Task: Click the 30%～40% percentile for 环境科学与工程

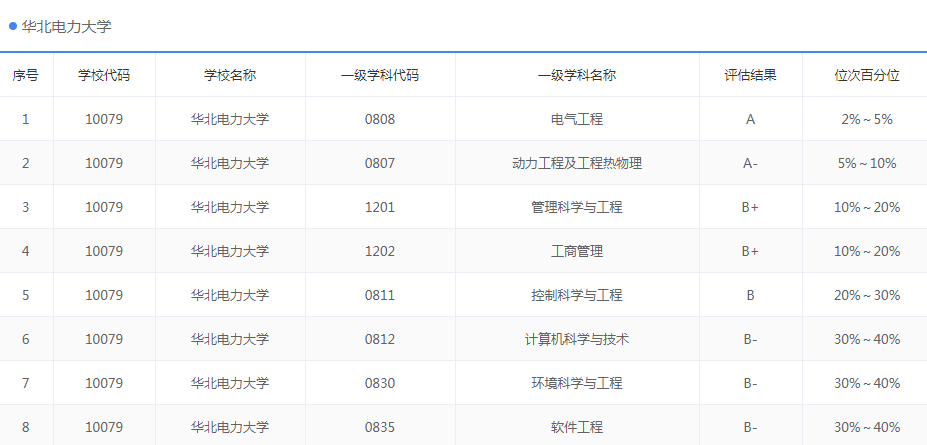Action: point(867,383)
